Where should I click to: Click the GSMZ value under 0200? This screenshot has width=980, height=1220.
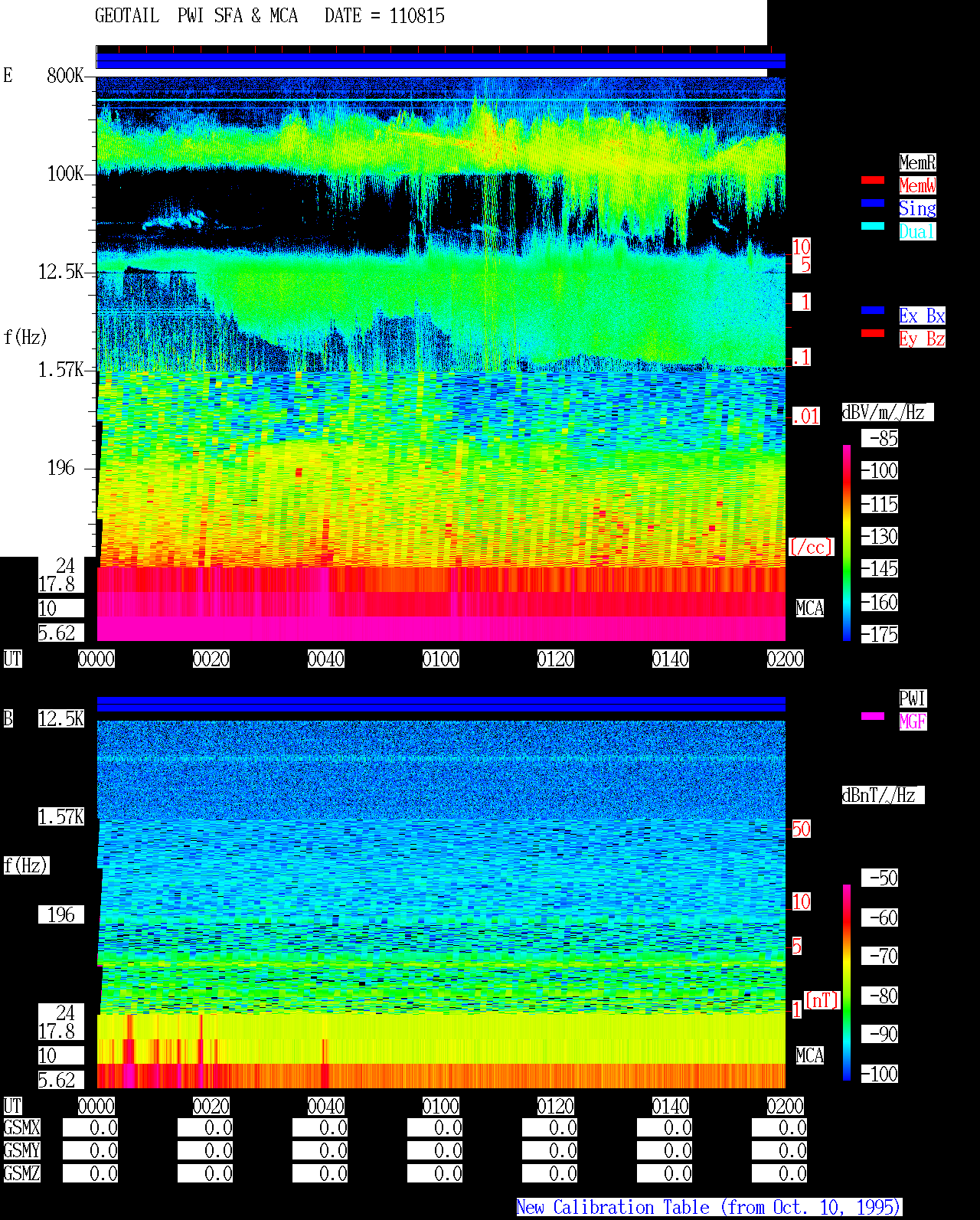779,1173
